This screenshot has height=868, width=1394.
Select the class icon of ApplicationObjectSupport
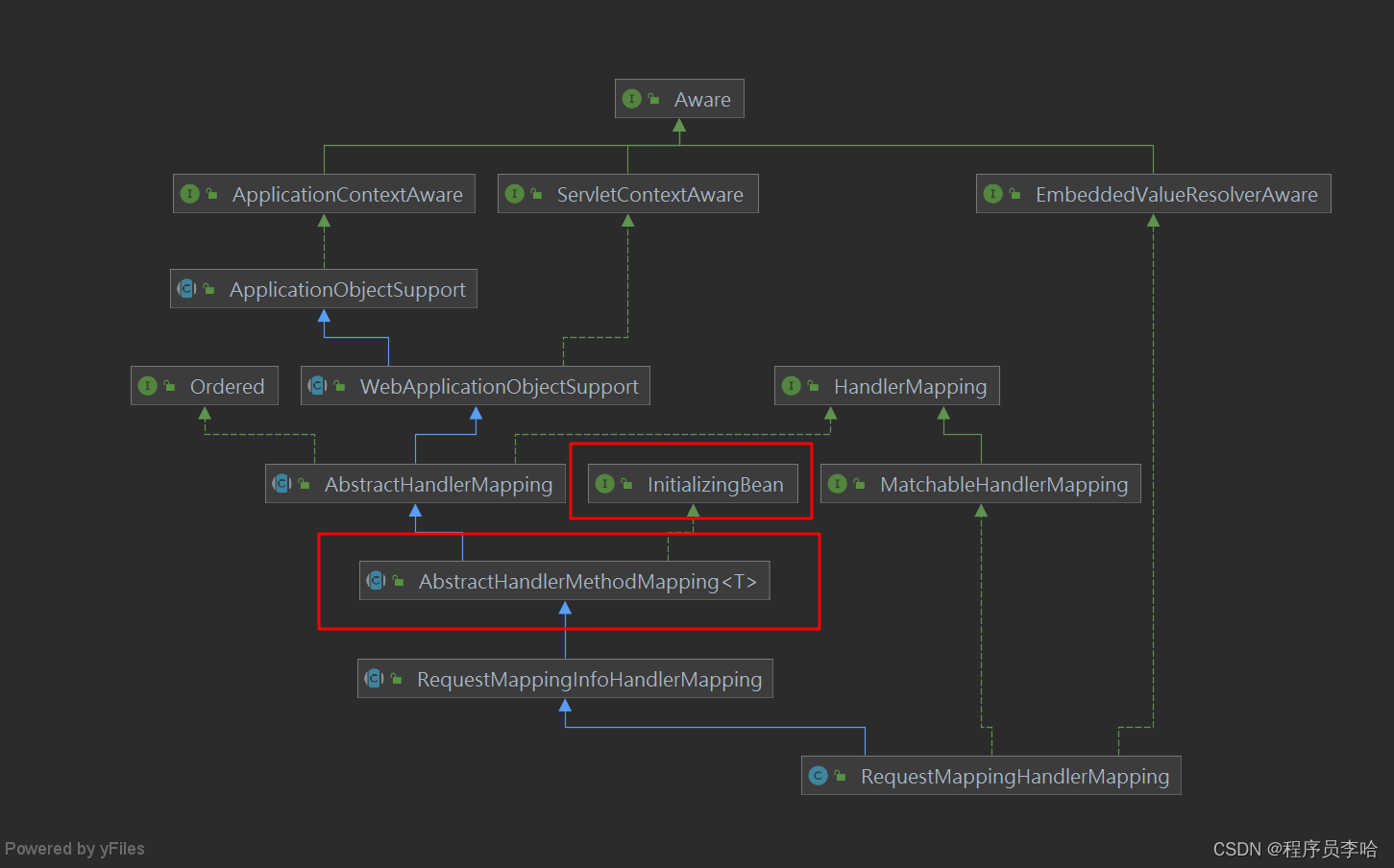click(186, 288)
